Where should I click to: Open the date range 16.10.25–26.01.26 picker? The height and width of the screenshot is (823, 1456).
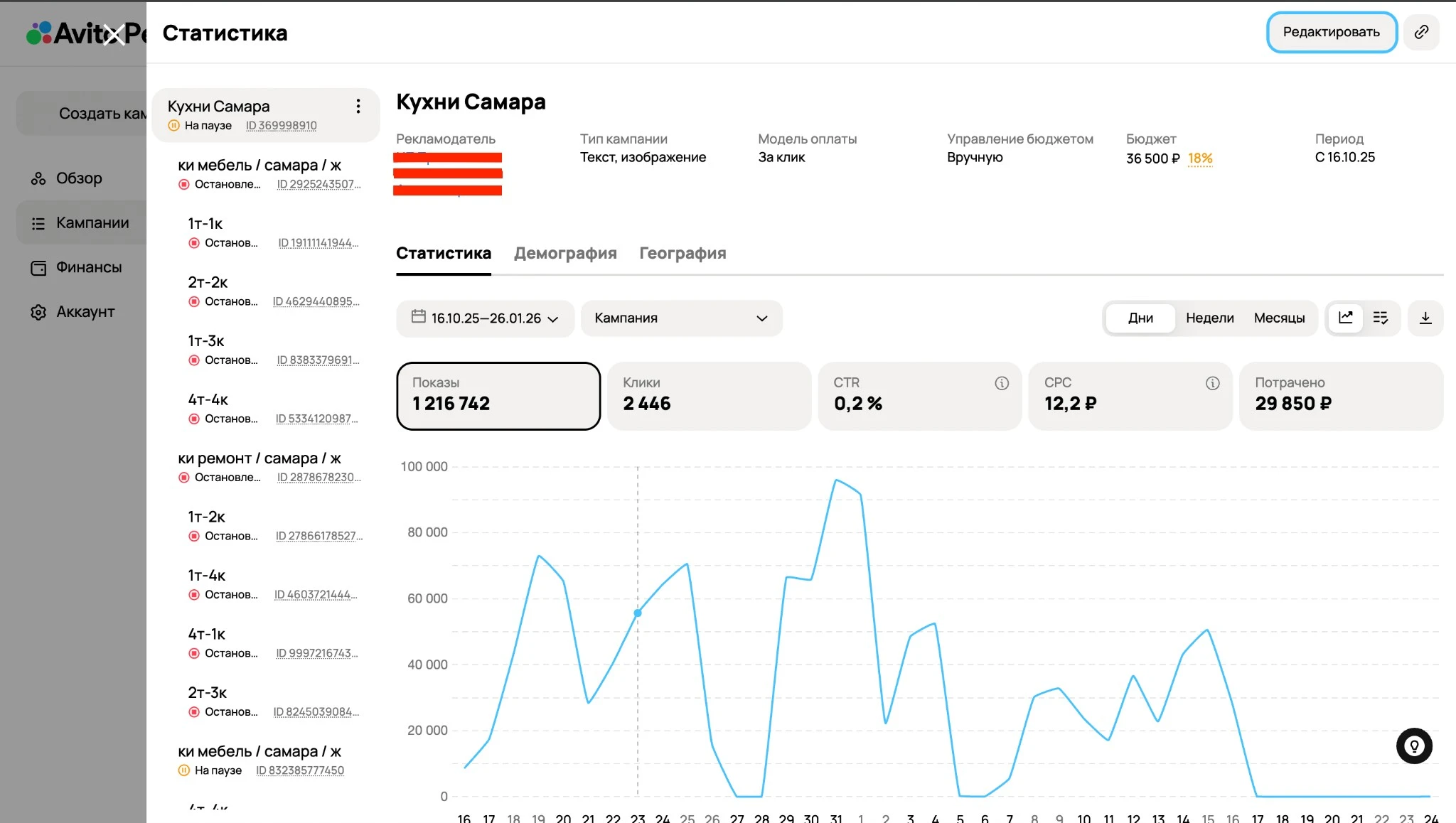tap(485, 318)
